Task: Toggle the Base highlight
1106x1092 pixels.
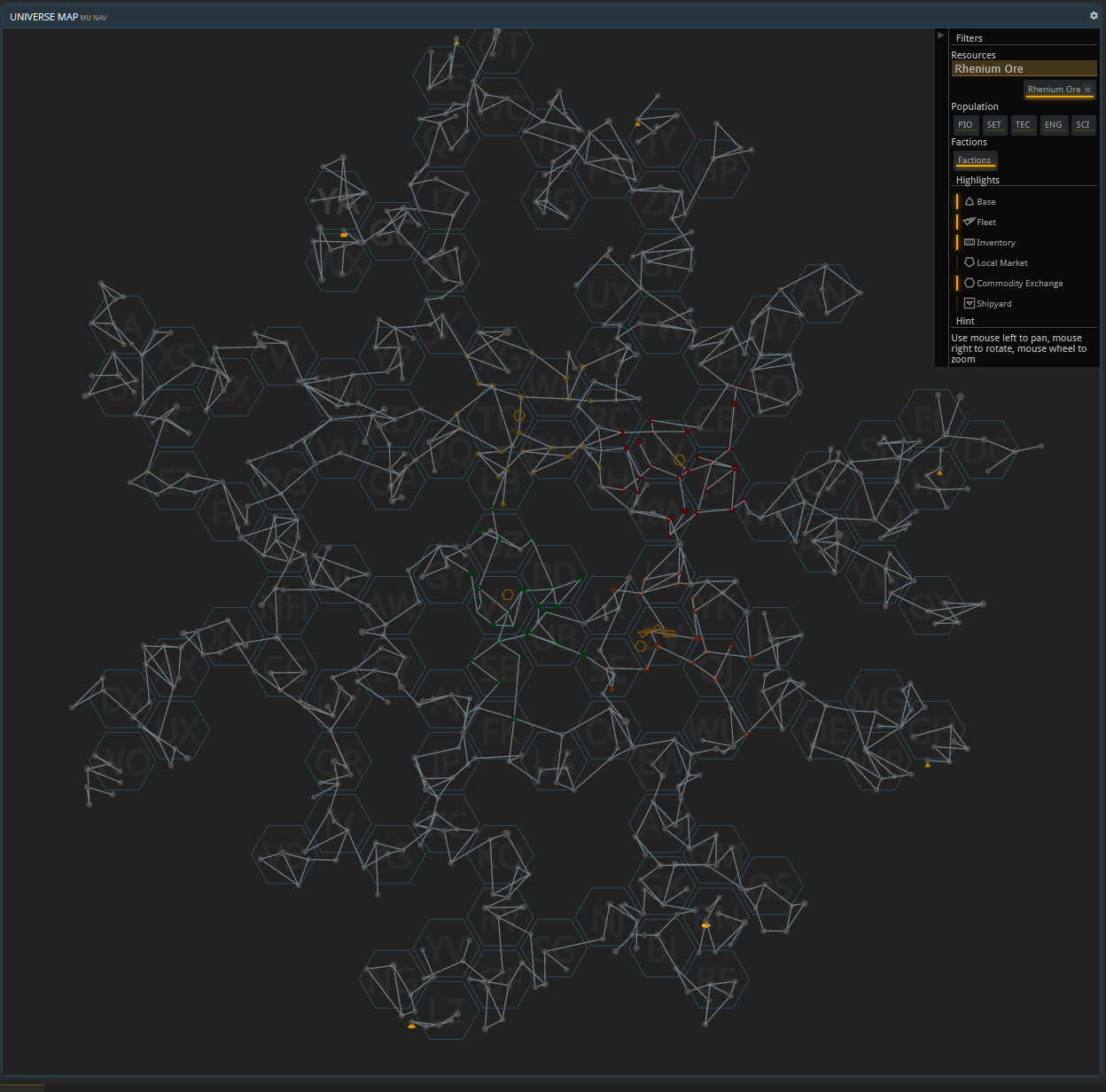Action: pos(985,202)
